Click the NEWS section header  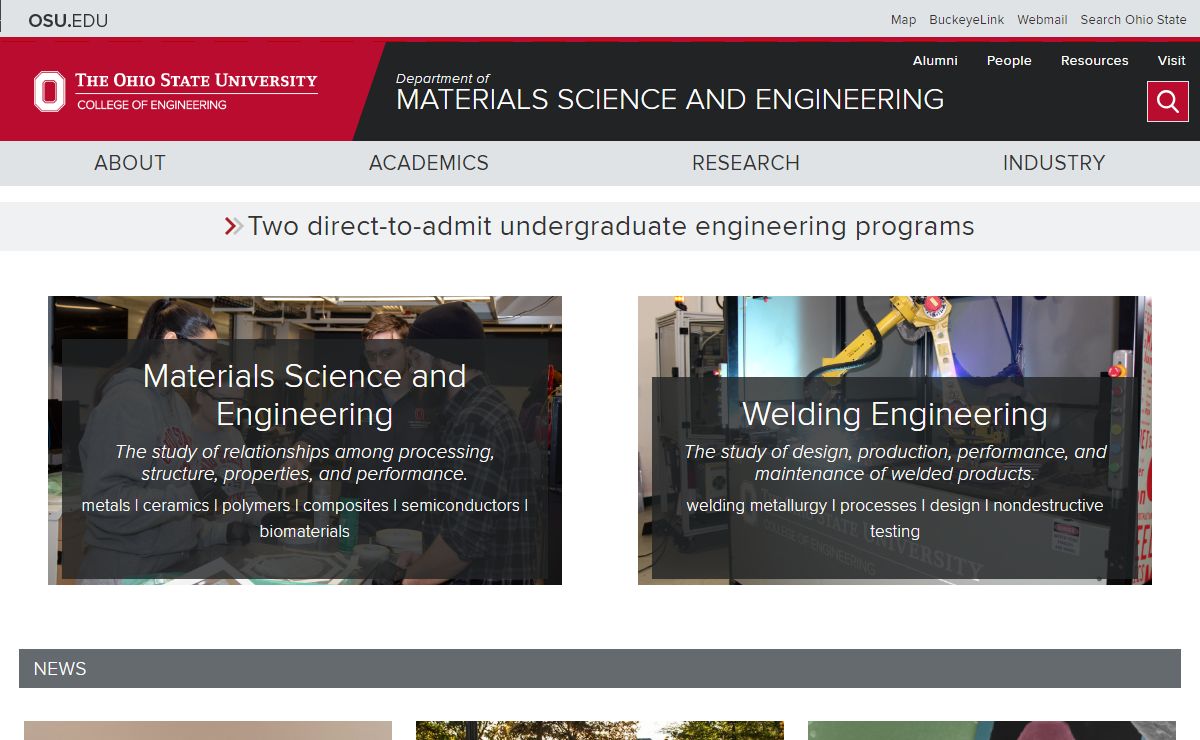coord(600,668)
